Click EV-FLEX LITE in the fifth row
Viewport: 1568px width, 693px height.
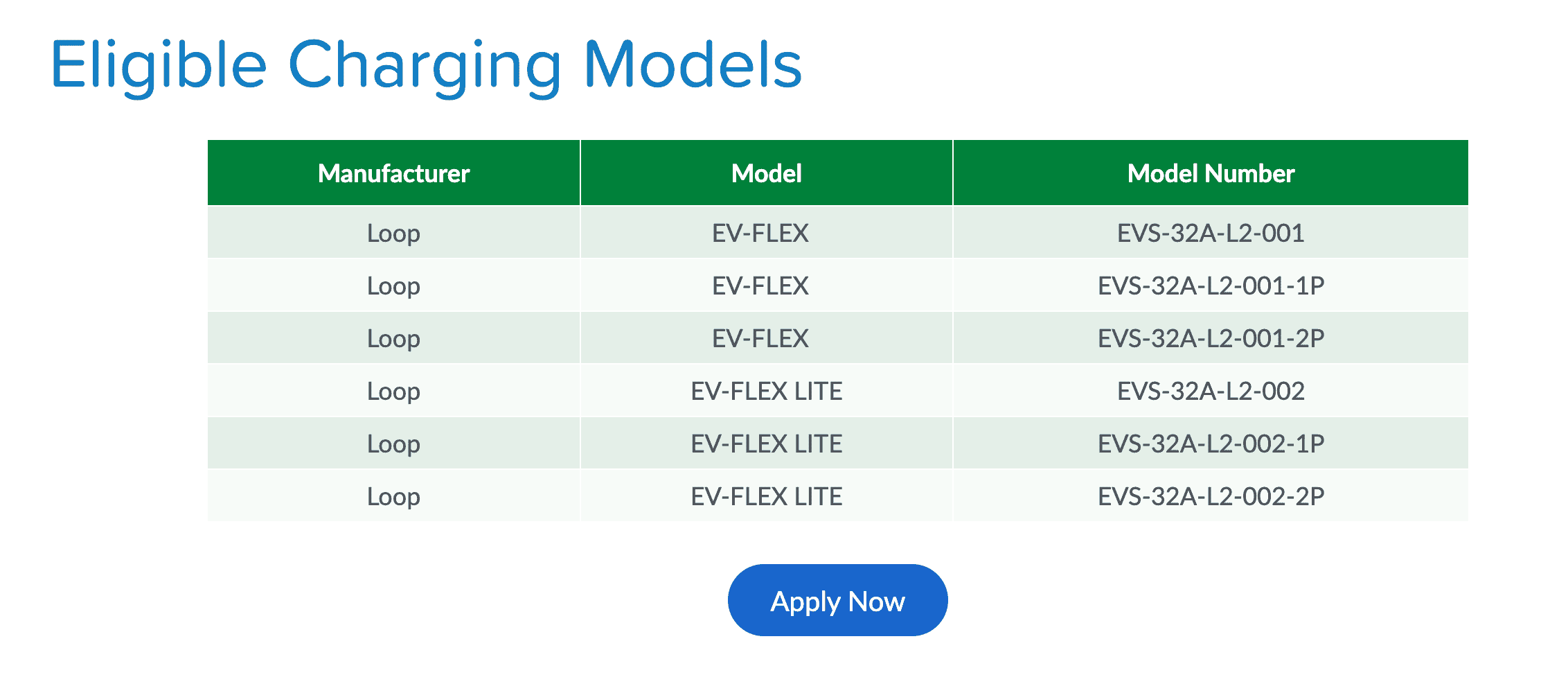click(x=766, y=444)
